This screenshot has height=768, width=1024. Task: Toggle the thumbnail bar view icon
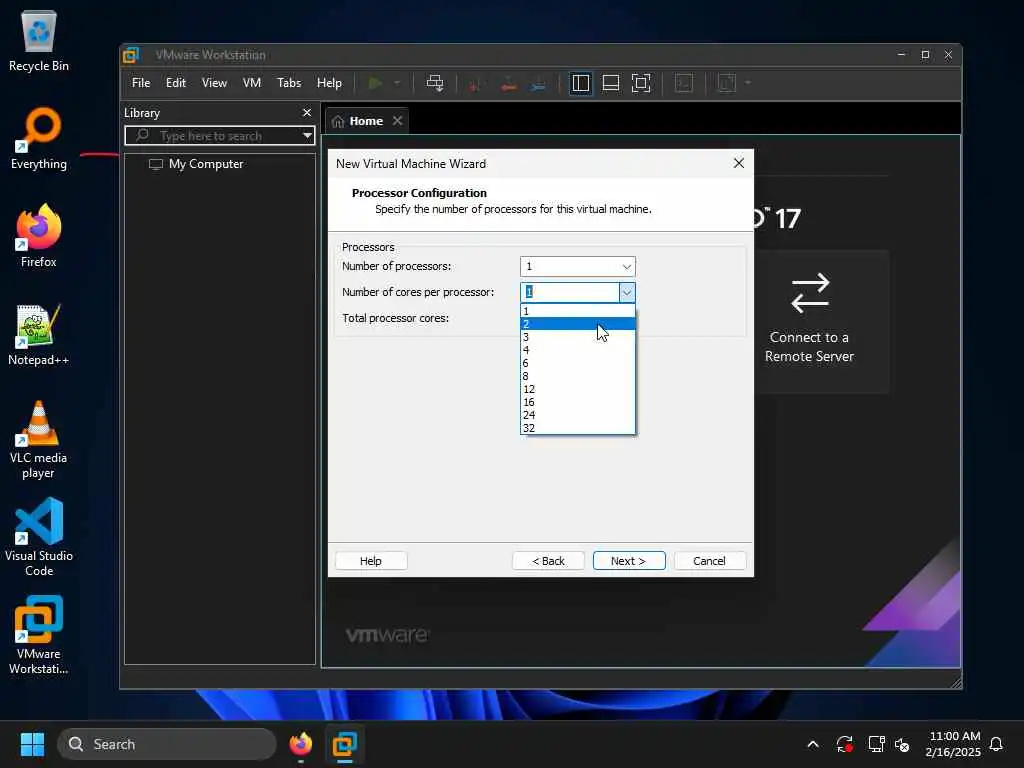pyautogui.click(x=611, y=83)
